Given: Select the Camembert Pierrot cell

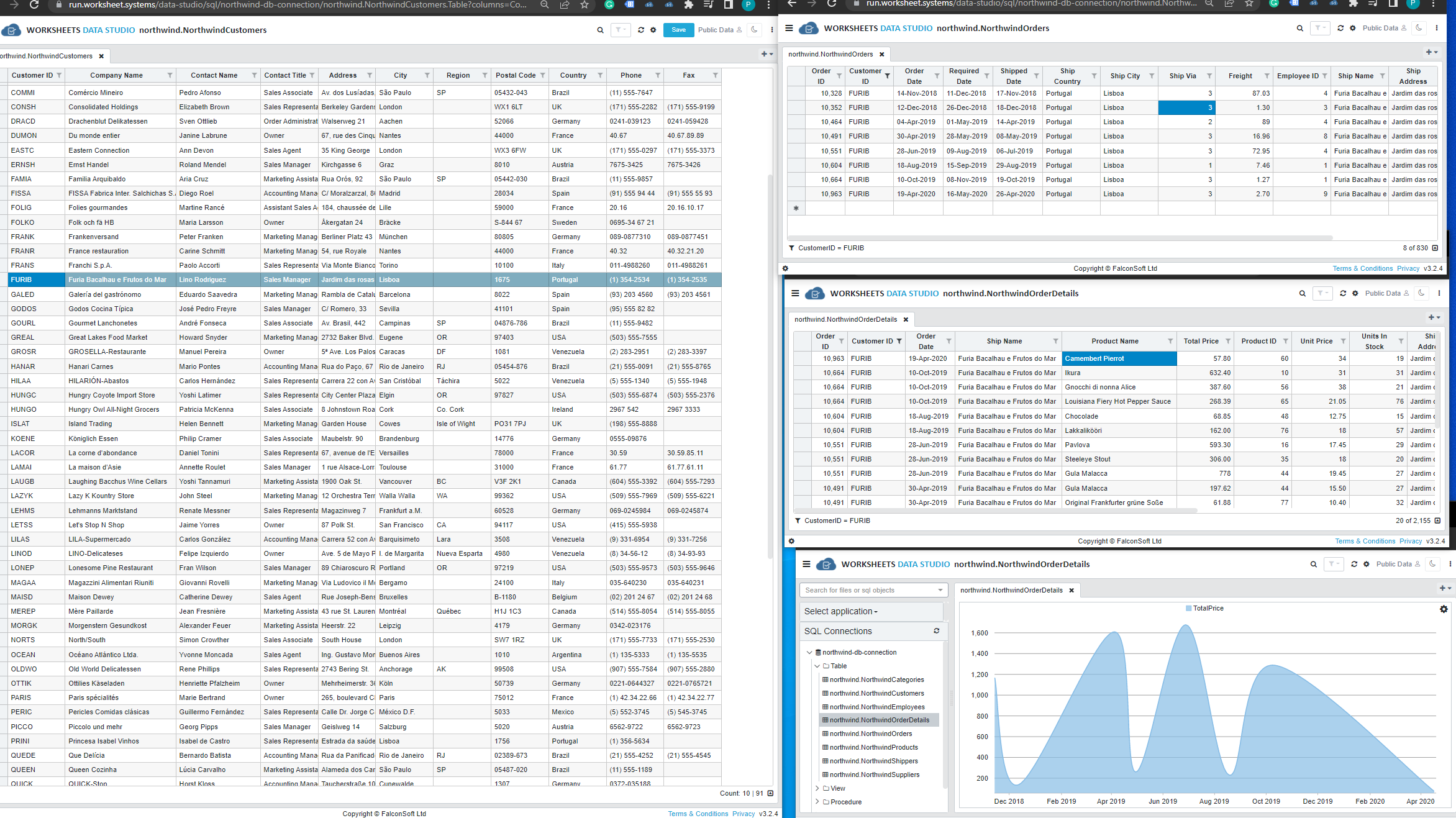Looking at the screenshot, I should tap(1119, 359).
